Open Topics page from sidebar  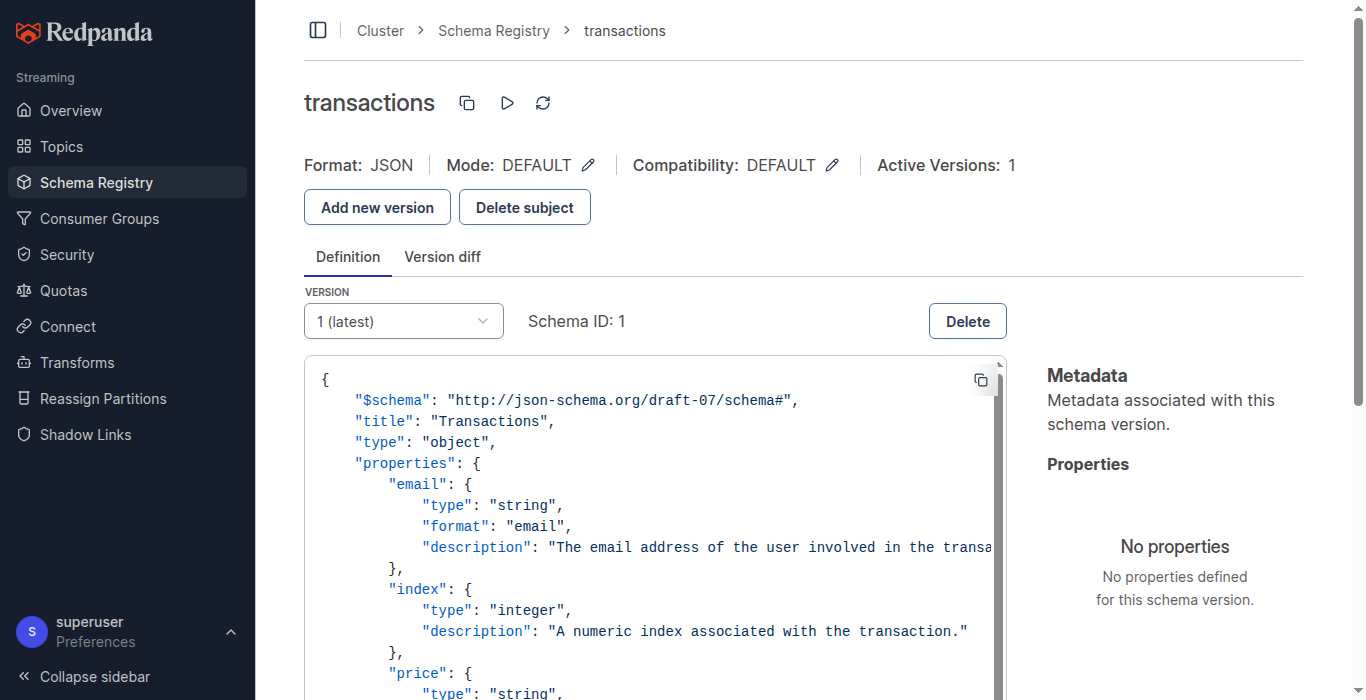click(x=127, y=146)
